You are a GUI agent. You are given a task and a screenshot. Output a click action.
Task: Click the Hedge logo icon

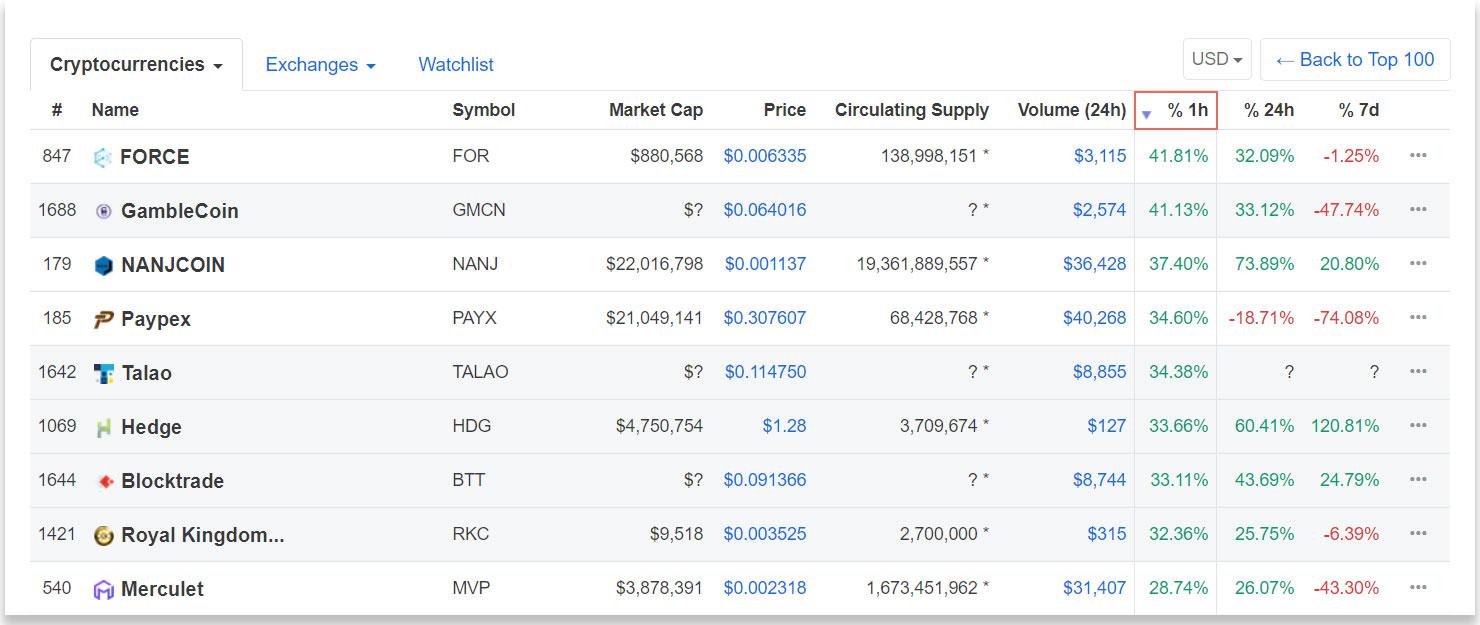point(103,427)
